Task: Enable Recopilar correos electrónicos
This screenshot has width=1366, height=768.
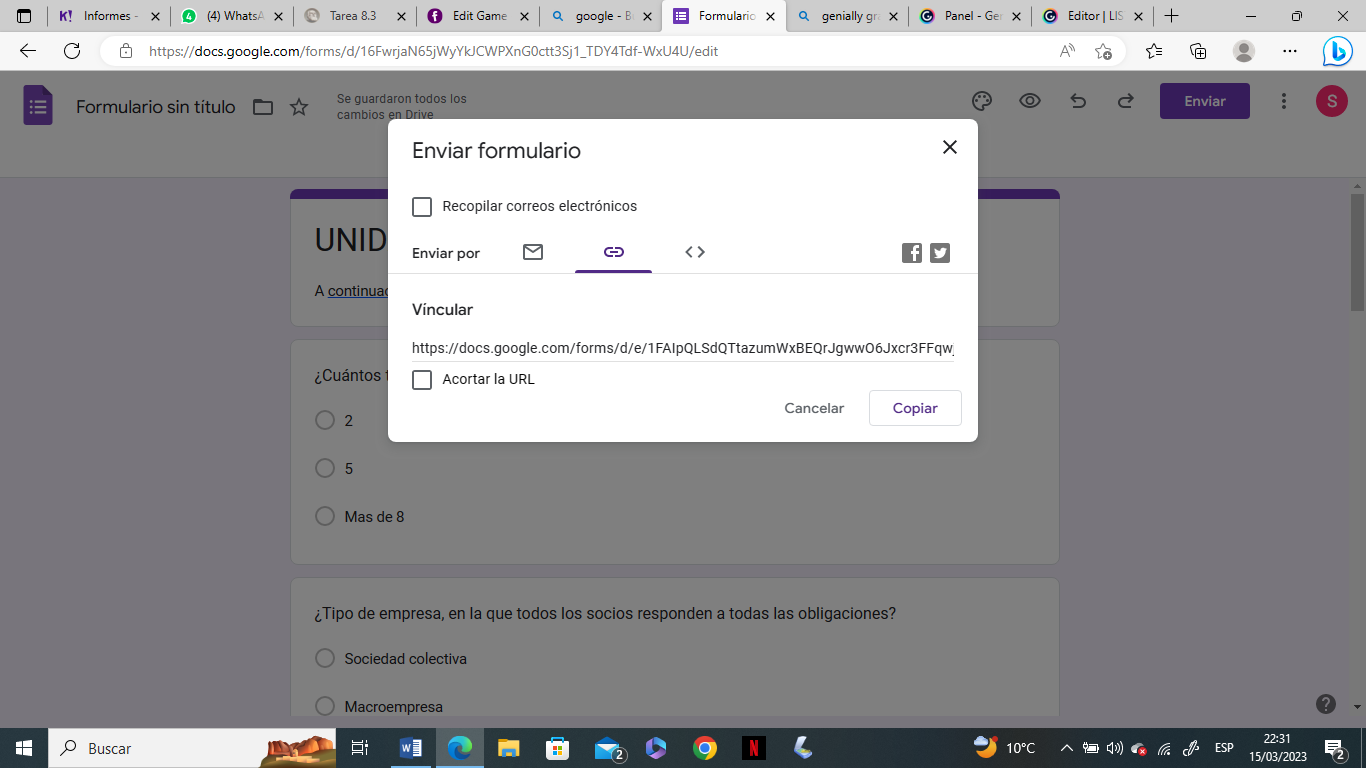Action: point(422,206)
